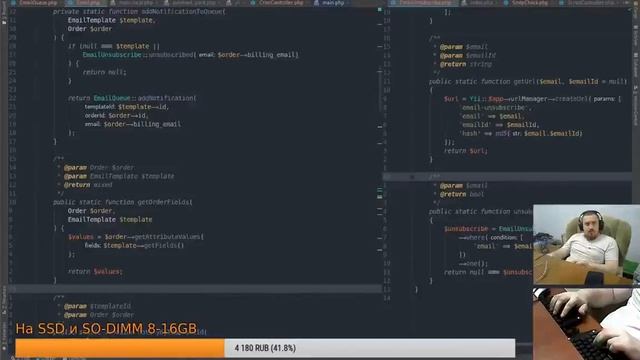Click the 'templateId: $template->id,' argument
Viewport: 640px width, 360px height.
click(127, 107)
